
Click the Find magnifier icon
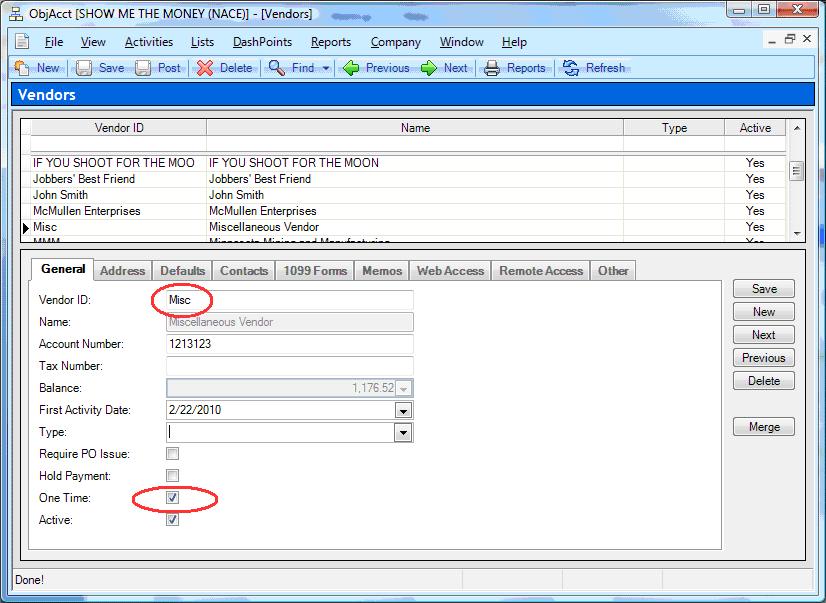tap(276, 68)
